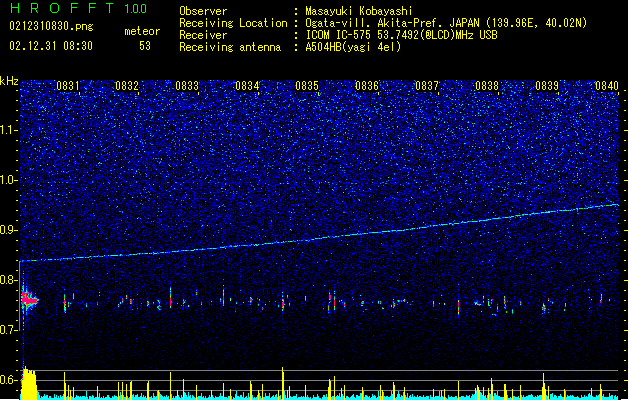Click the "Receiving Location" label

pos(233,23)
